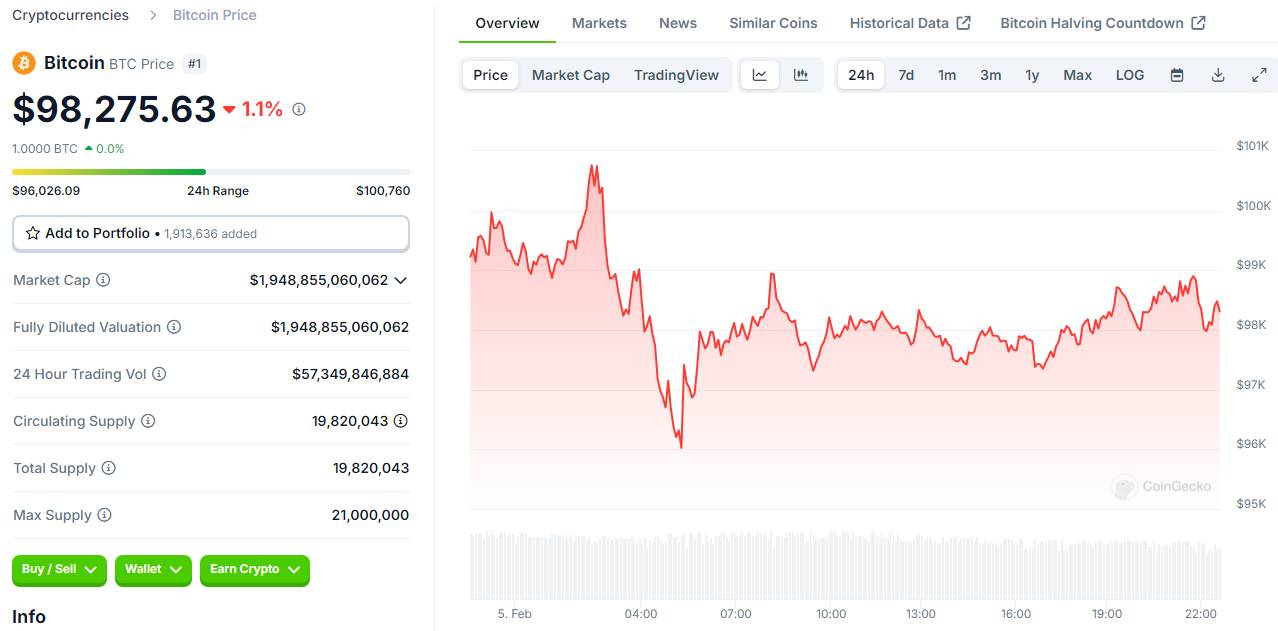The width and height of the screenshot is (1278, 631).
Task: Toggle LOG scale on chart
Action: [1130, 75]
